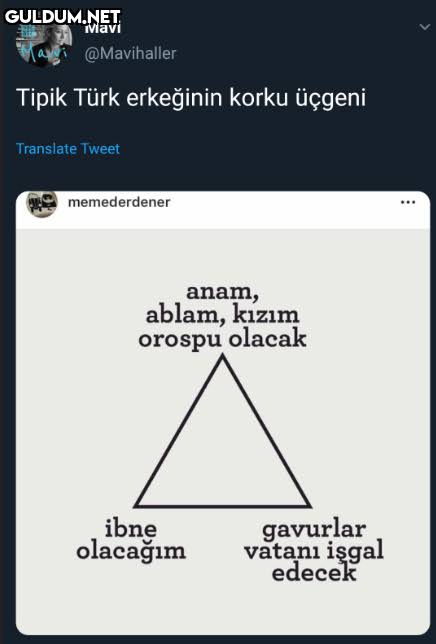The width and height of the screenshot is (436, 644).
Task: Click the Mavi display name
Action: pos(103,29)
